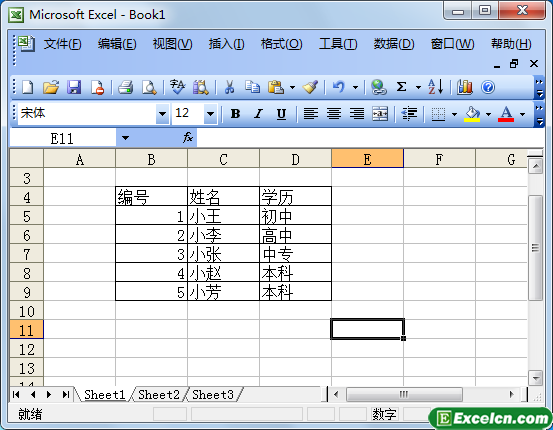
Task: Open the Chart Wizard icon
Action: (464, 87)
